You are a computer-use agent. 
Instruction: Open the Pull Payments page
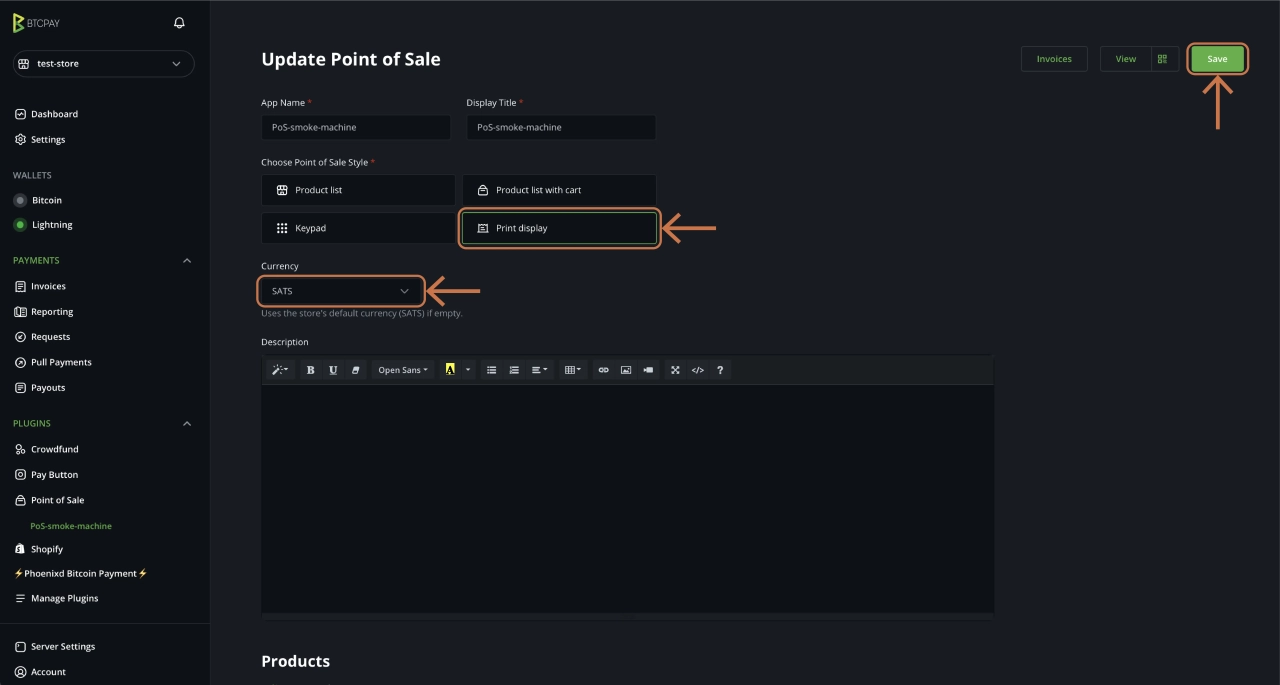[61, 361]
